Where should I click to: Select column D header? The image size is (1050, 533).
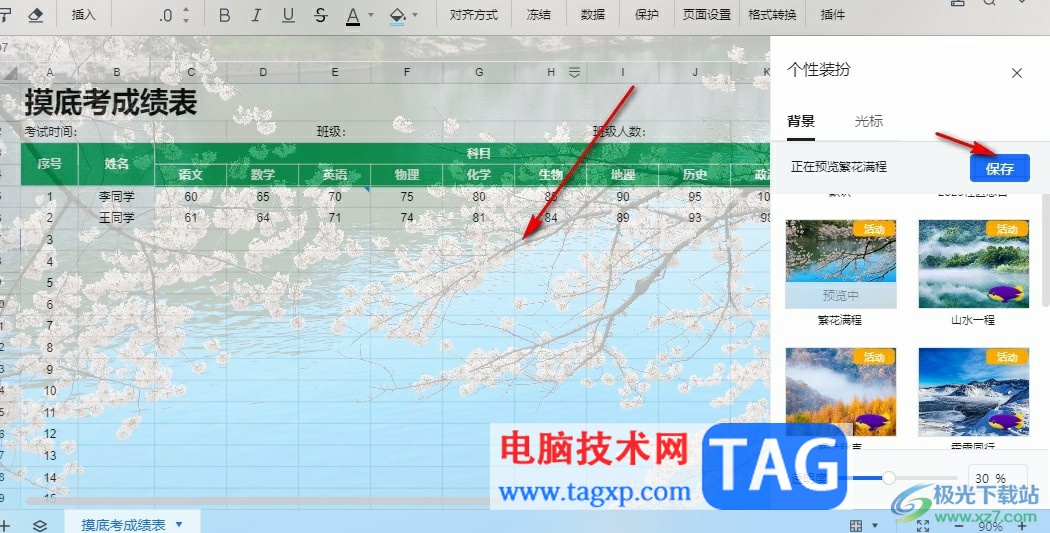click(262, 72)
